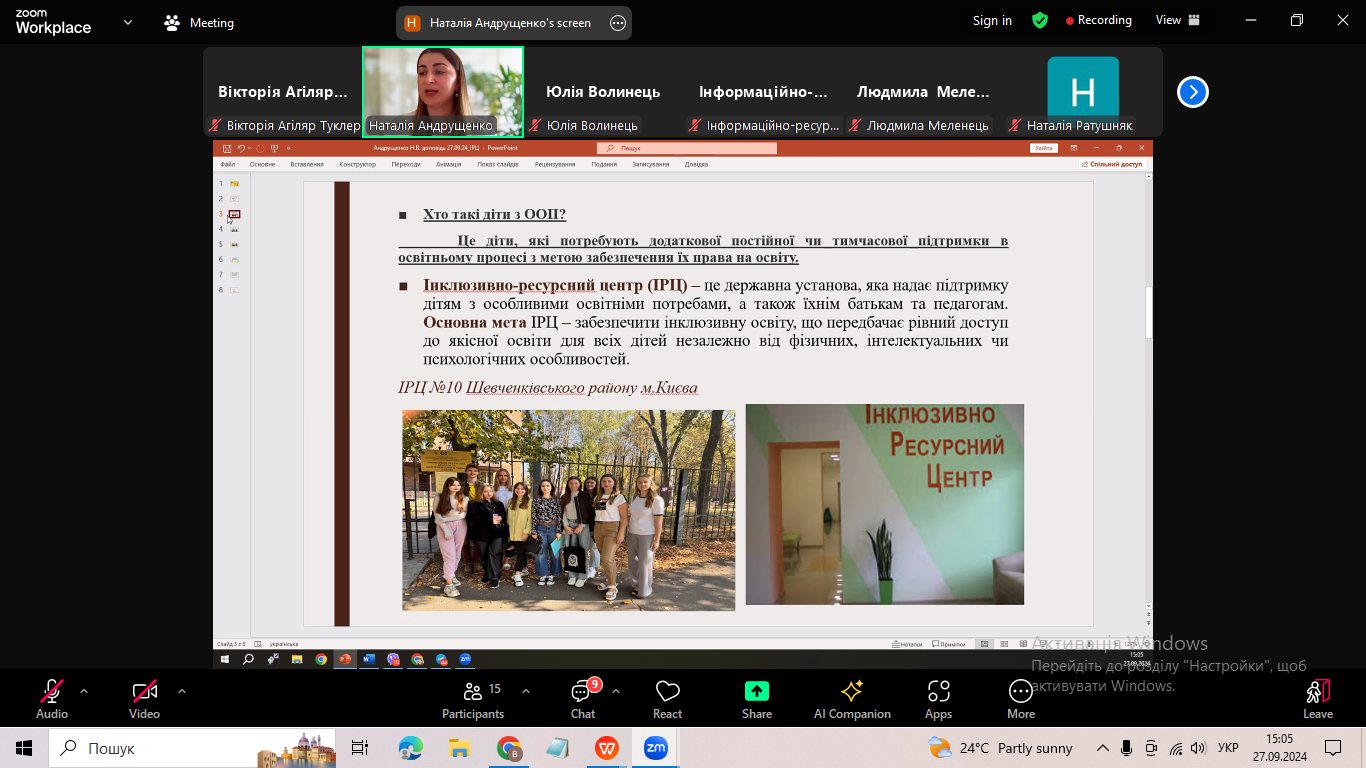Click the Meeting tab

click(x=199, y=22)
